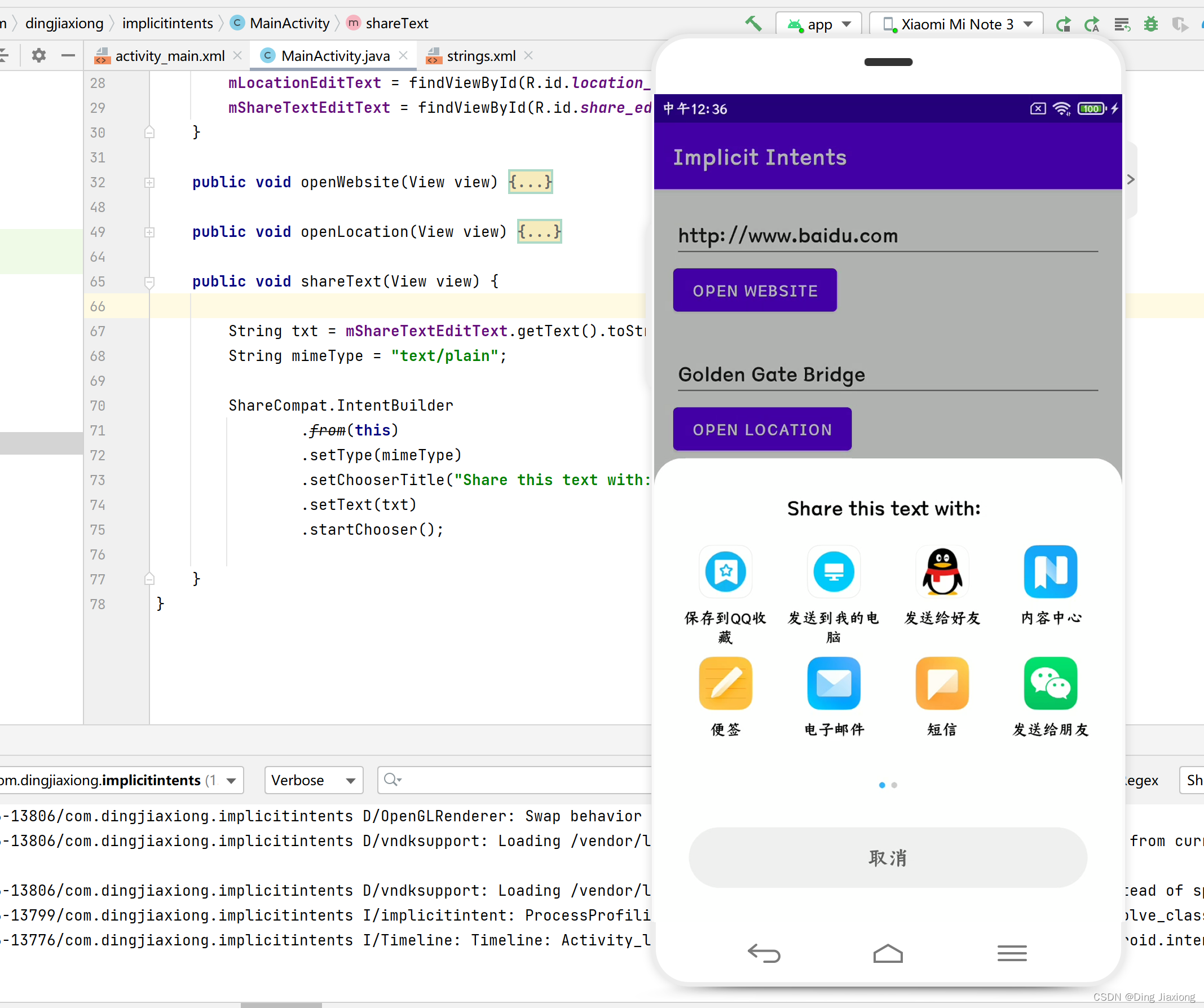
Task: Click inside the Logcat search field
Action: coord(516,780)
